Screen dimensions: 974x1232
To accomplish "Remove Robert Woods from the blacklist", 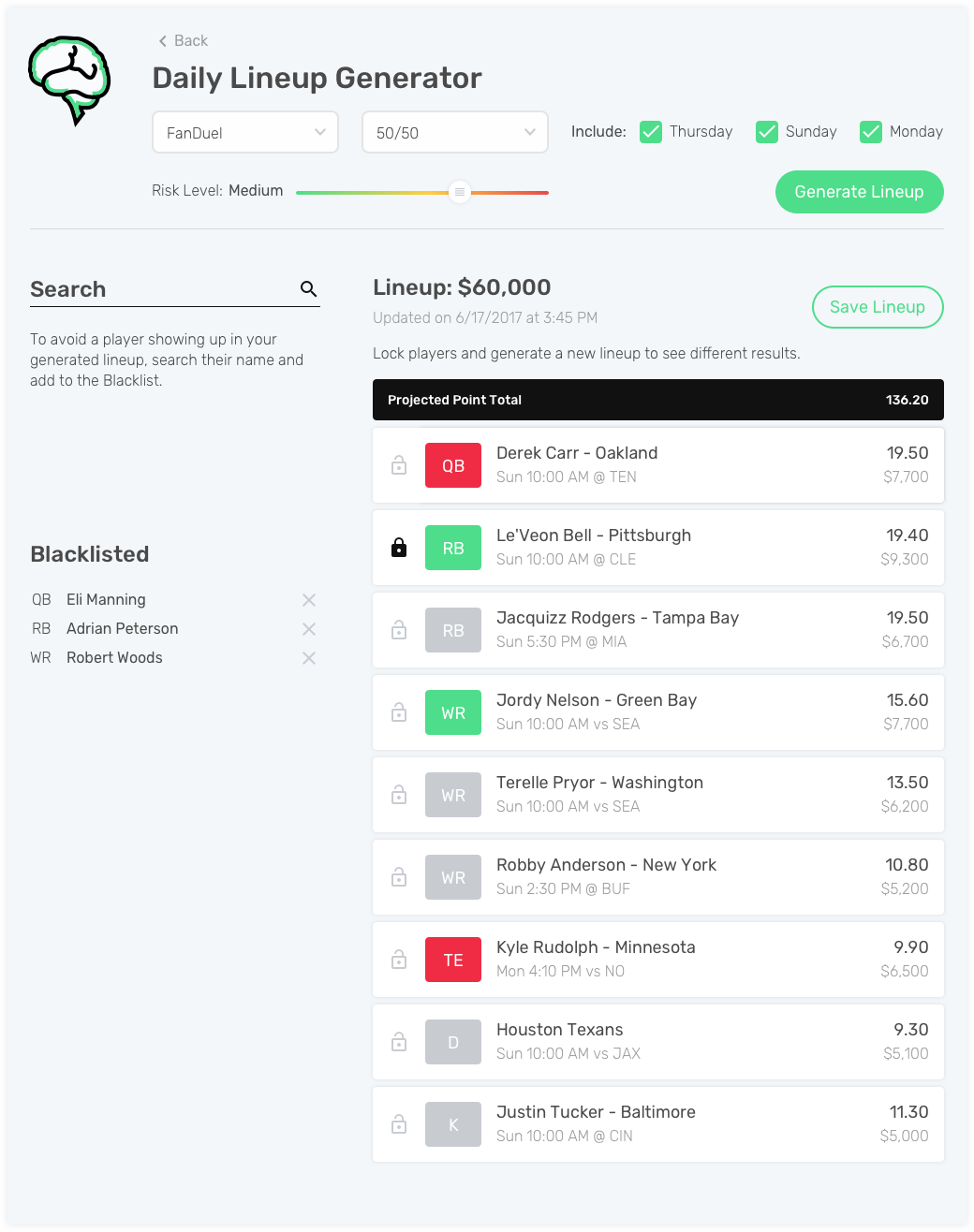I will click(309, 658).
